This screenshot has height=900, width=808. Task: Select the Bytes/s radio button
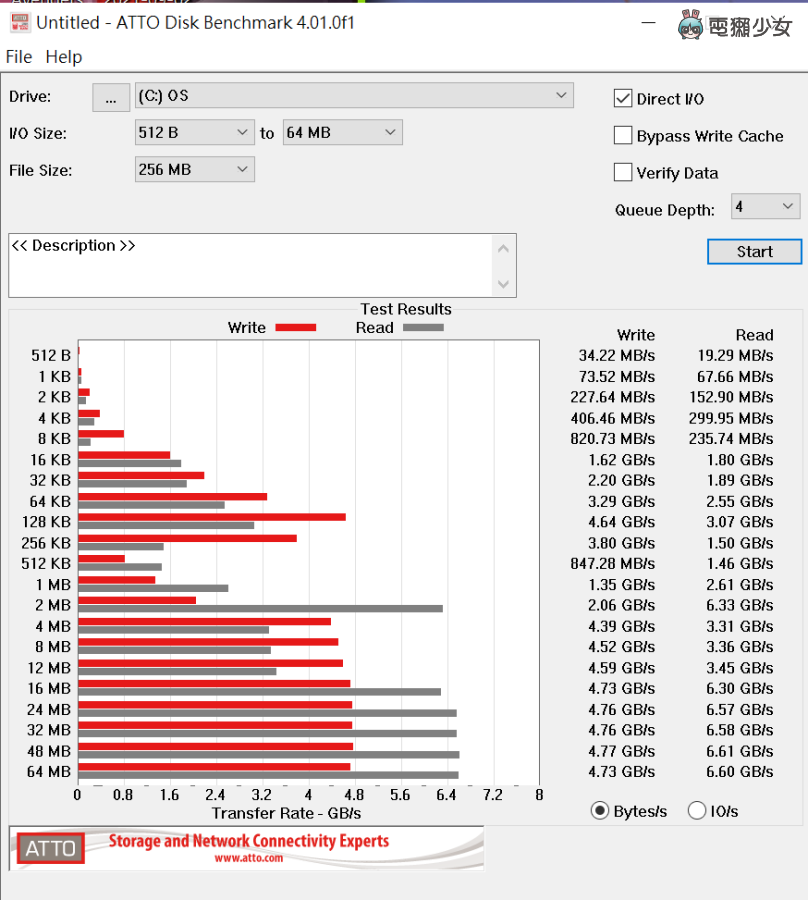(x=600, y=811)
